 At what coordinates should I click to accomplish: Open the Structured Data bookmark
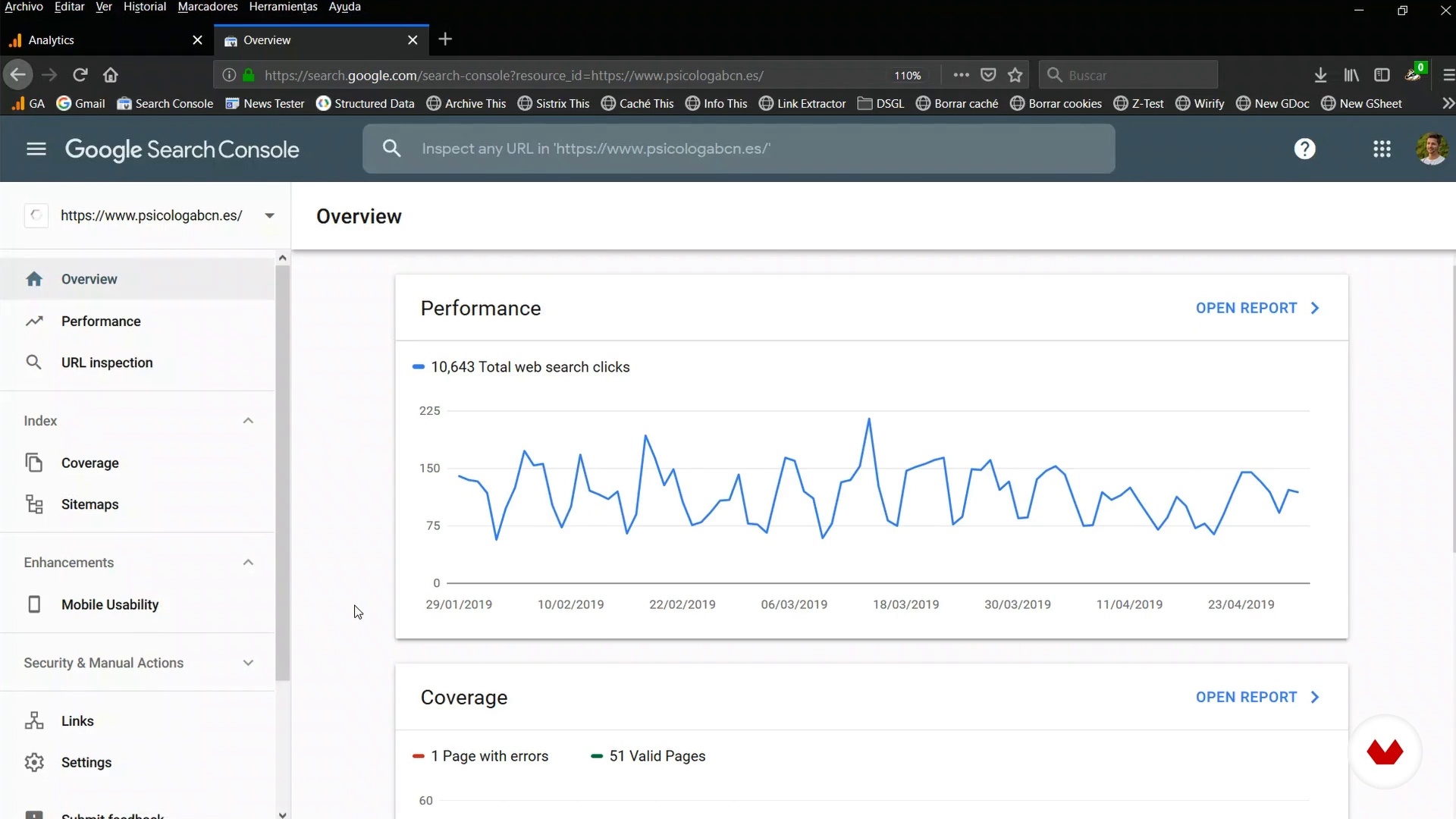[x=365, y=103]
